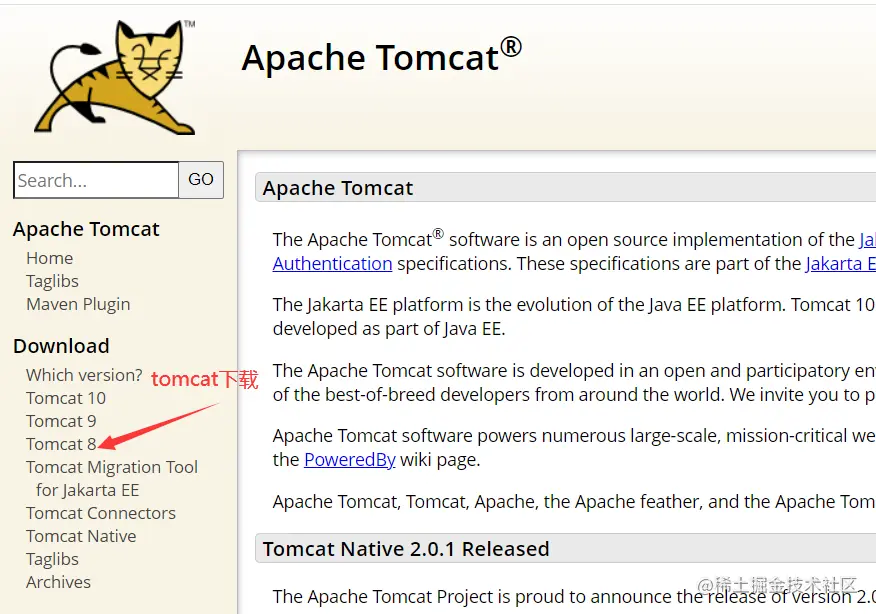Screen dimensions: 876x614
Task: Go to the Archives page
Action: (x=58, y=582)
